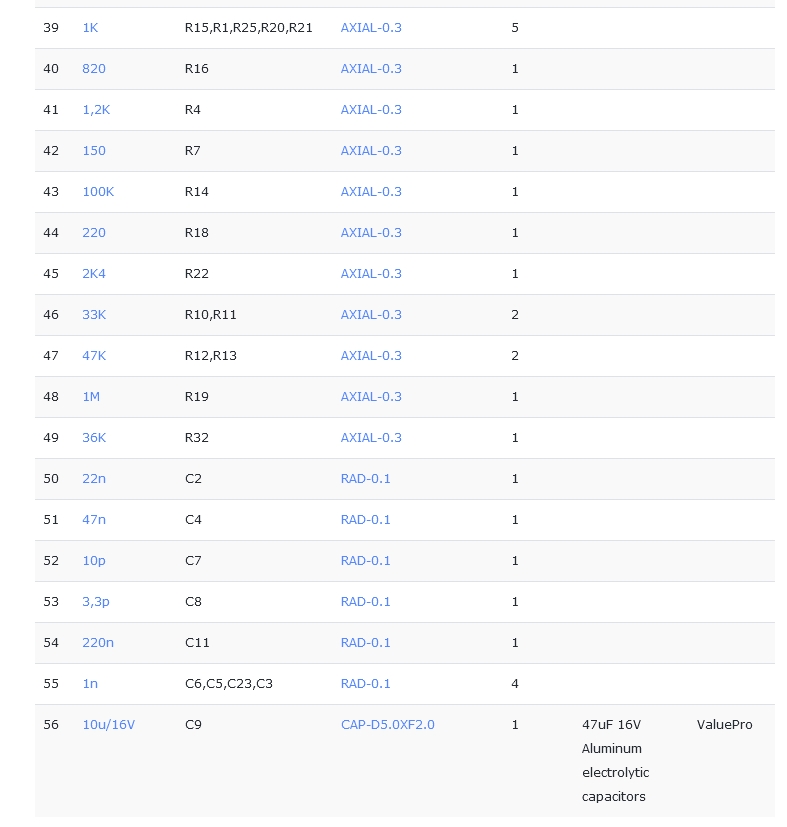Open the 22n capacitor link
Image resolution: width=787 pixels, height=827 pixels.
tap(94, 479)
